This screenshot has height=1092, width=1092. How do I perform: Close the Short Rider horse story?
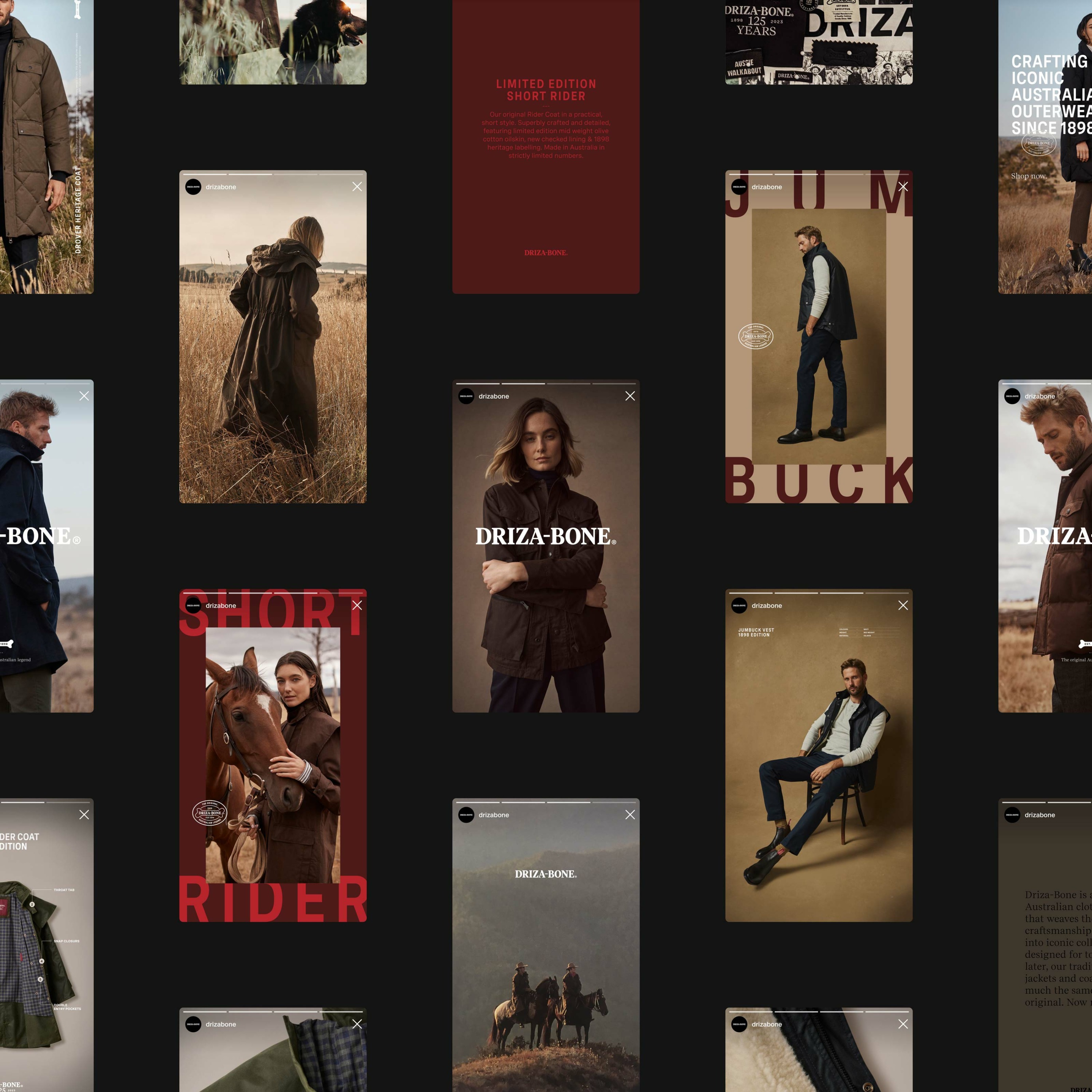(357, 605)
